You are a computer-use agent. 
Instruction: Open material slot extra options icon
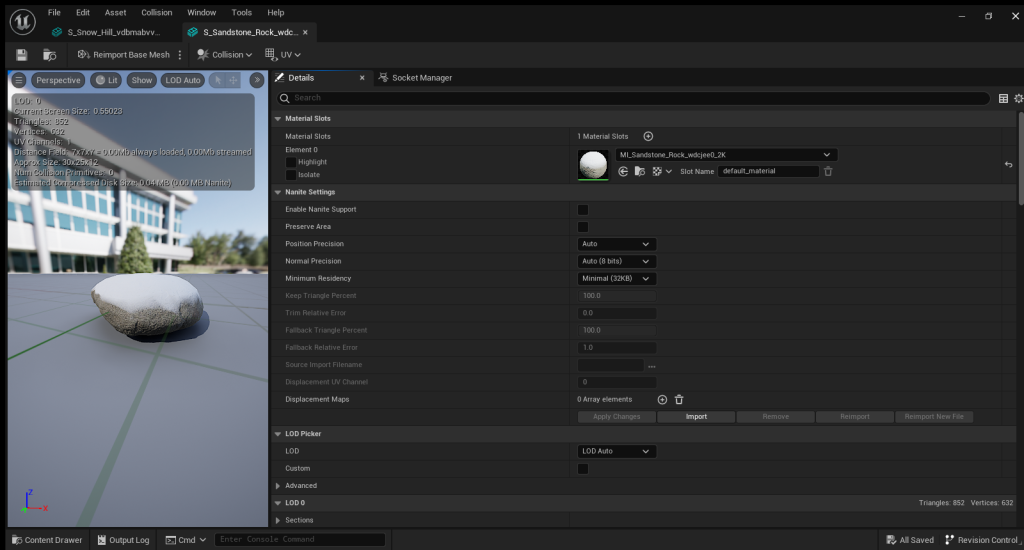pyautogui.click(x=662, y=171)
